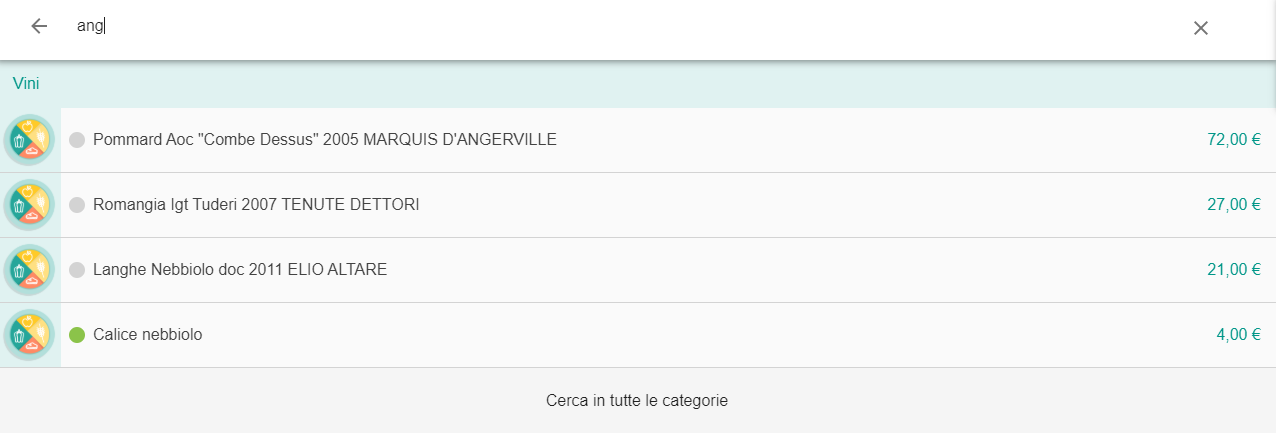Click the back arrow in the search bar
Viewport: 1276px width, 433px height.
pyautogui.click(x=39, y=26)
